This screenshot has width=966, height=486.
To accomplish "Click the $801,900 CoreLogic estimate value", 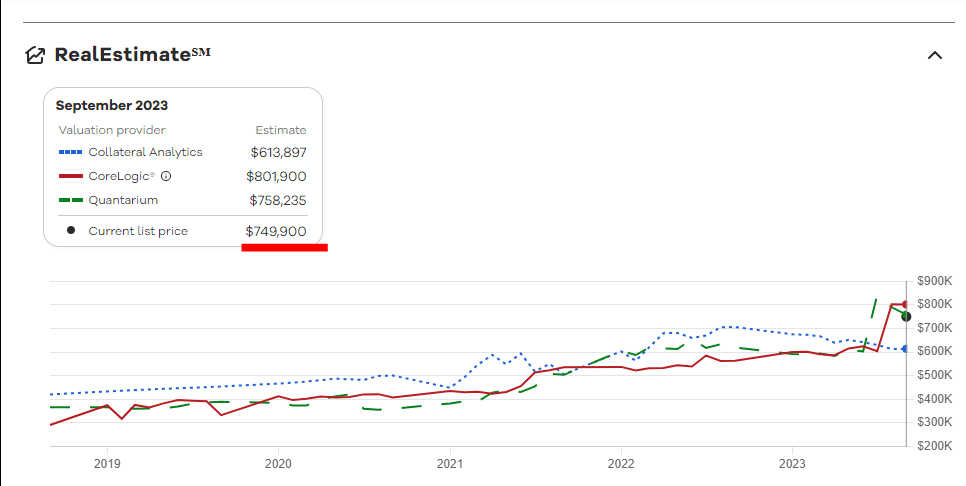I will coord(276,176).
